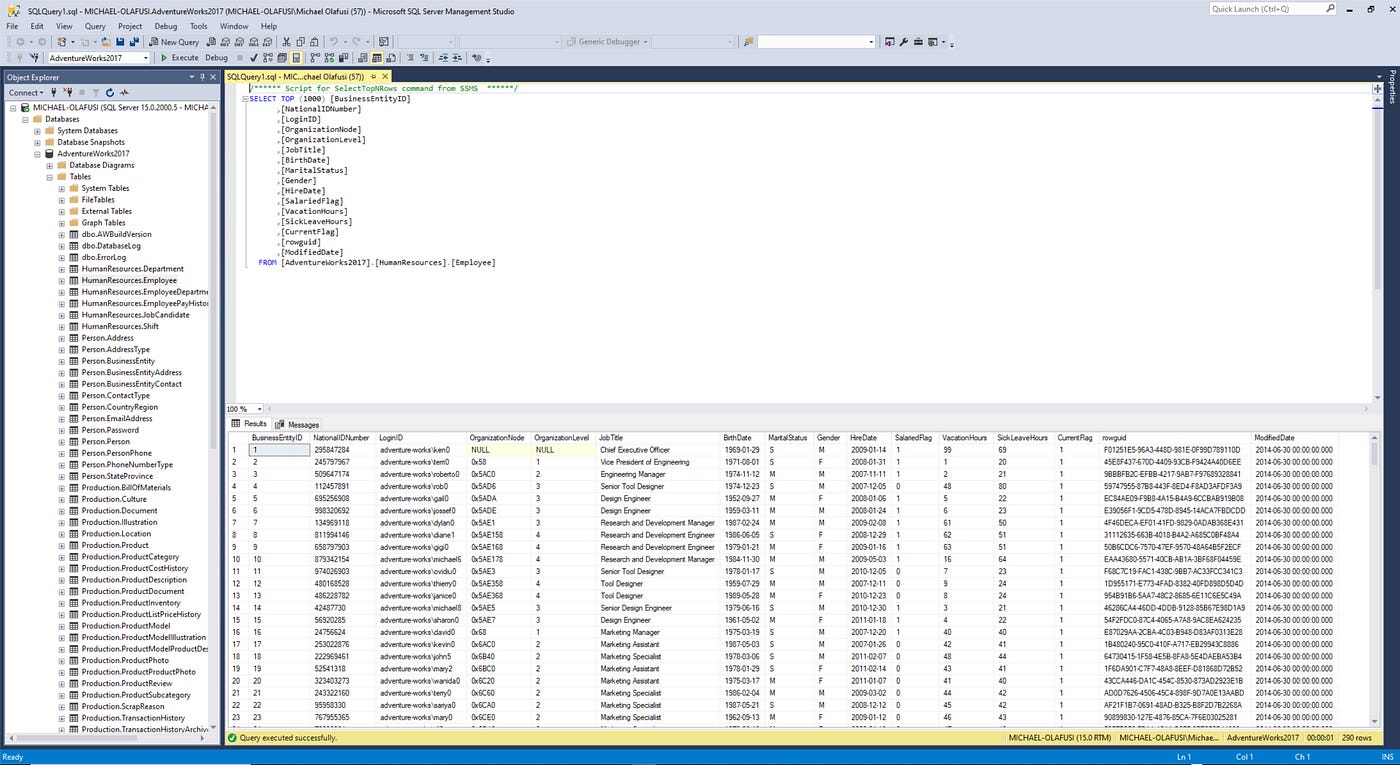Select the Results tab

coord(250,424)
